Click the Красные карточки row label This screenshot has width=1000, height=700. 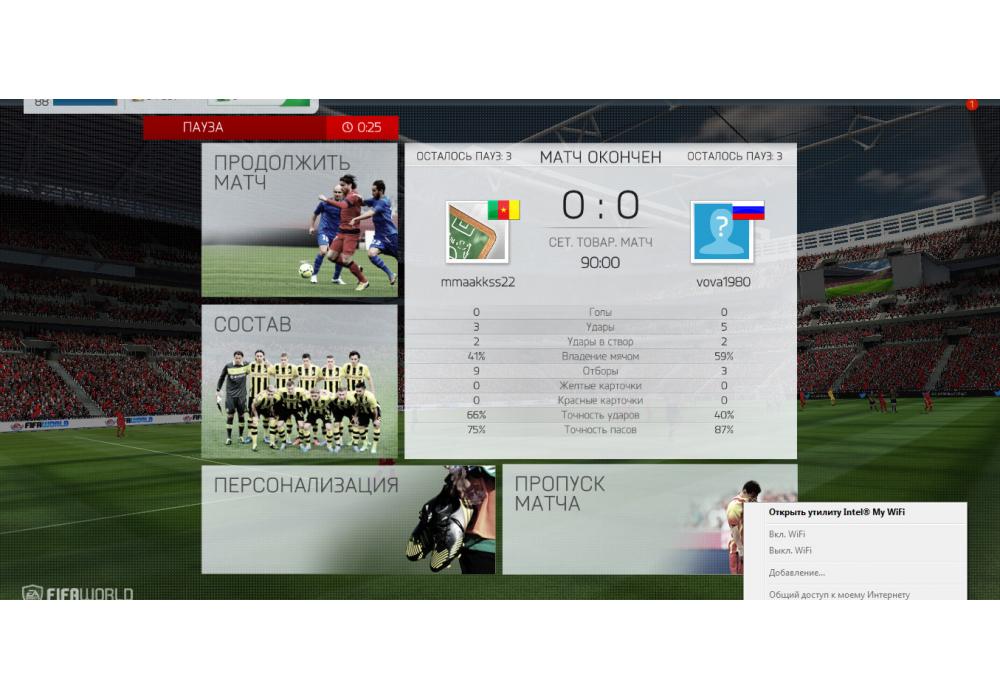tap(600, 400)
